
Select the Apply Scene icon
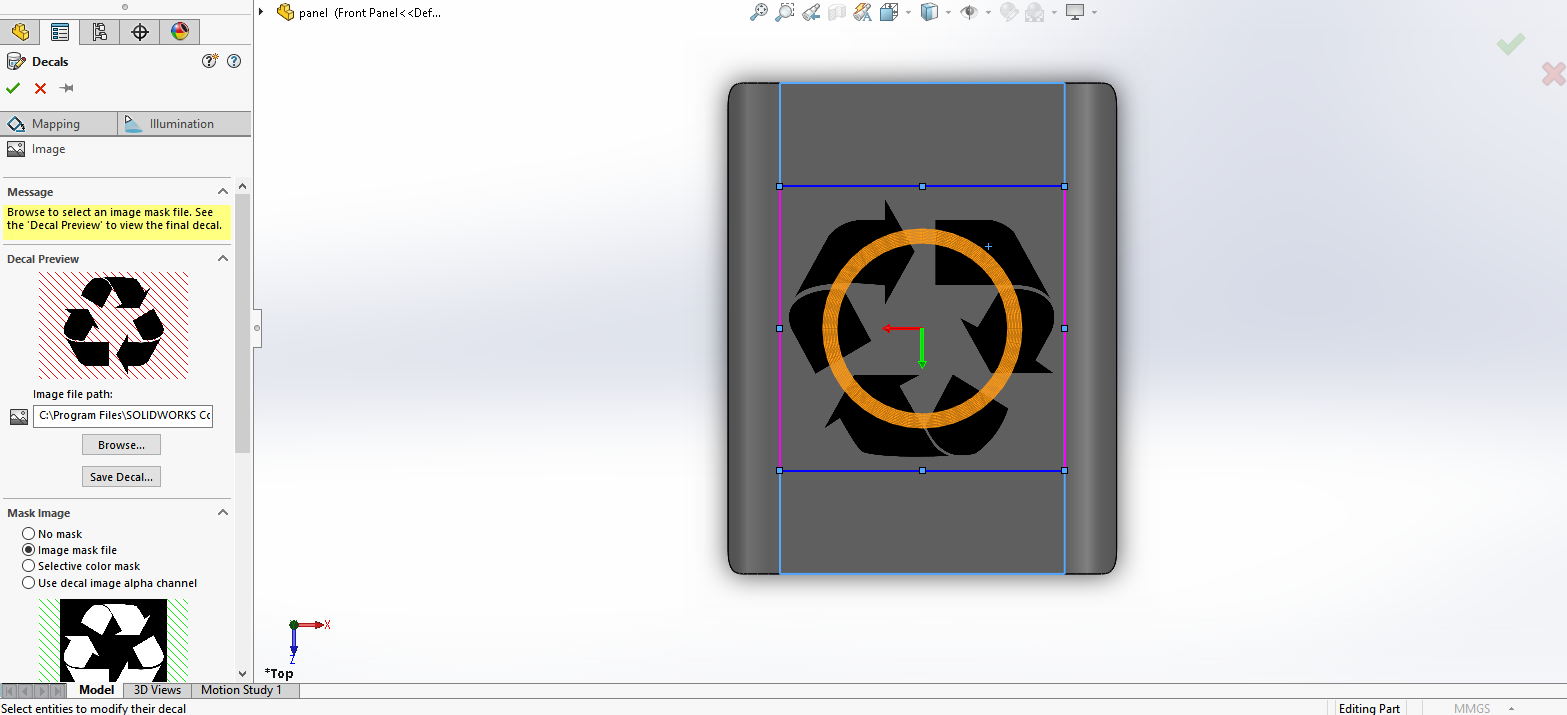[x=1037, y=12]
